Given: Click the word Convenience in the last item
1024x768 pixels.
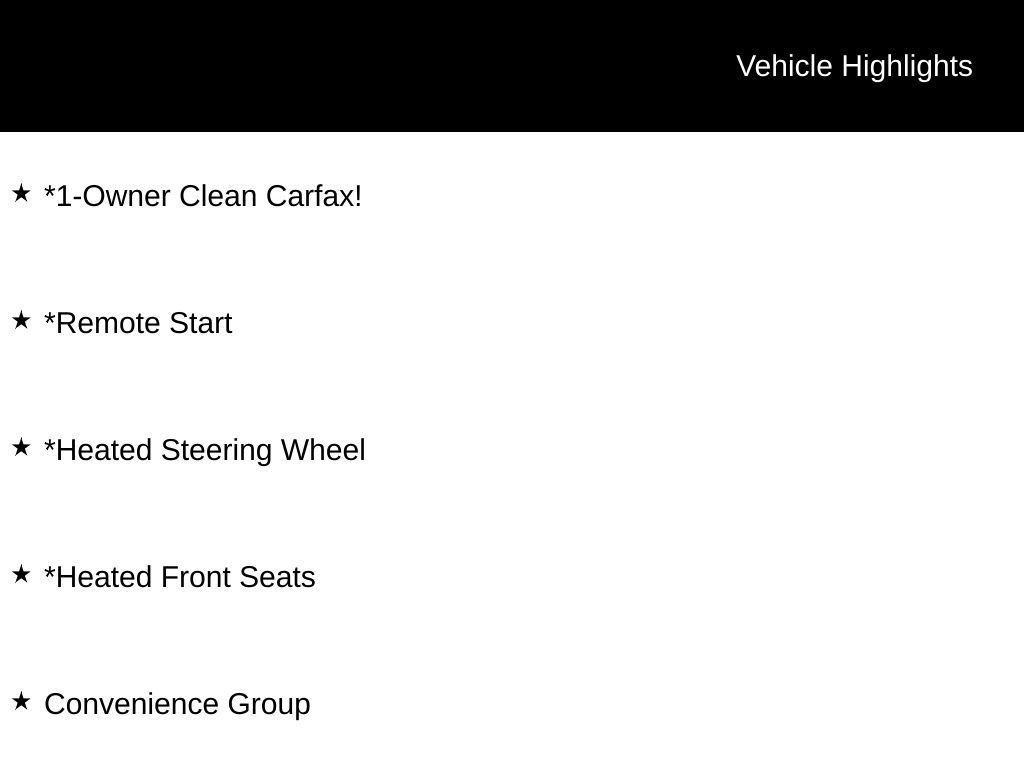Looking at the screenshot, I should tap(132, 704).
